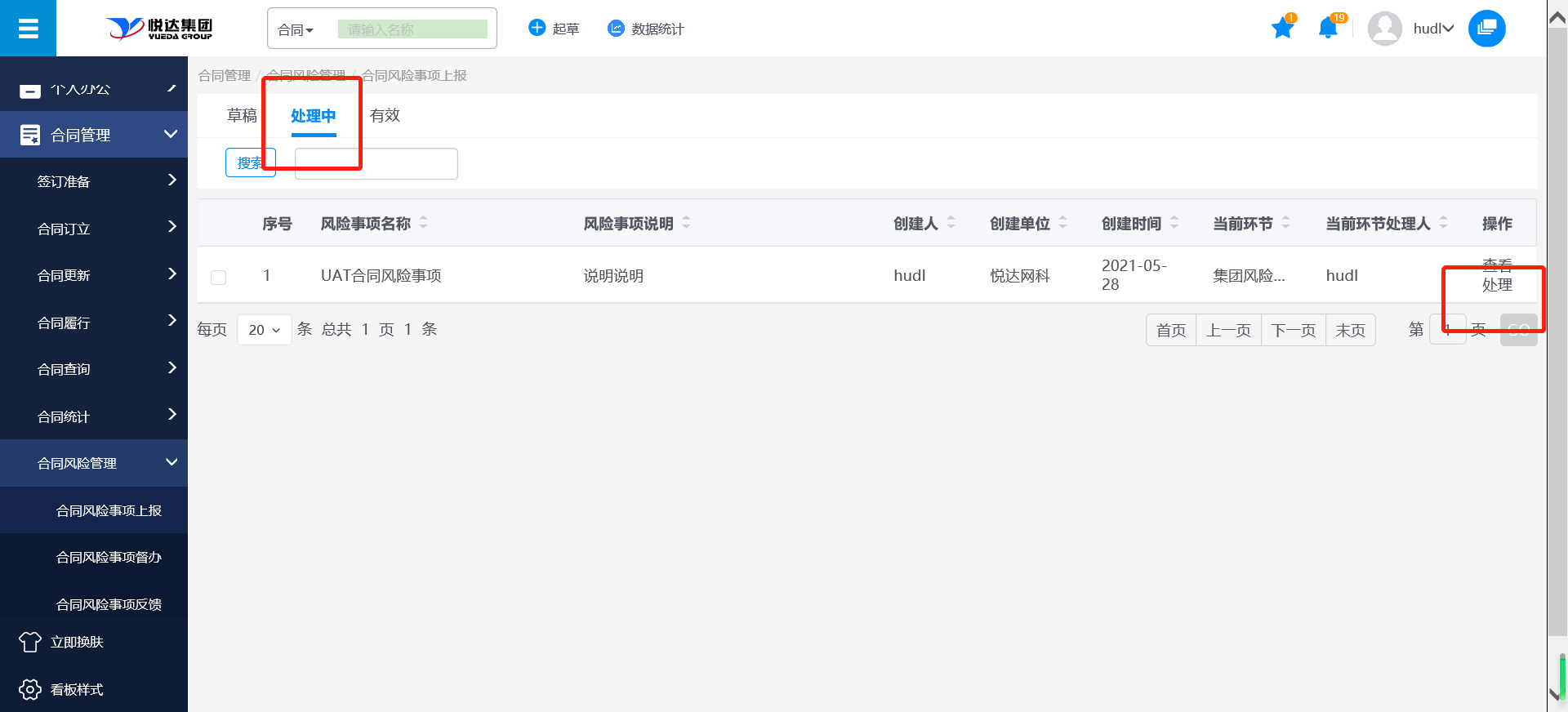Open 看板样式 gear icon
Viewport: 1568px width, 712px height.
click(30, 690)
